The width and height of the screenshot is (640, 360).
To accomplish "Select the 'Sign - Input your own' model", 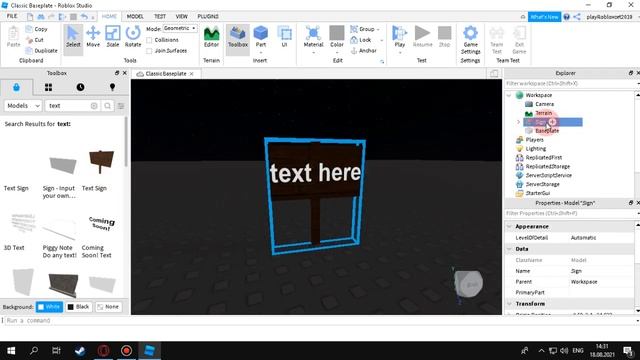I will pos(62,165).
